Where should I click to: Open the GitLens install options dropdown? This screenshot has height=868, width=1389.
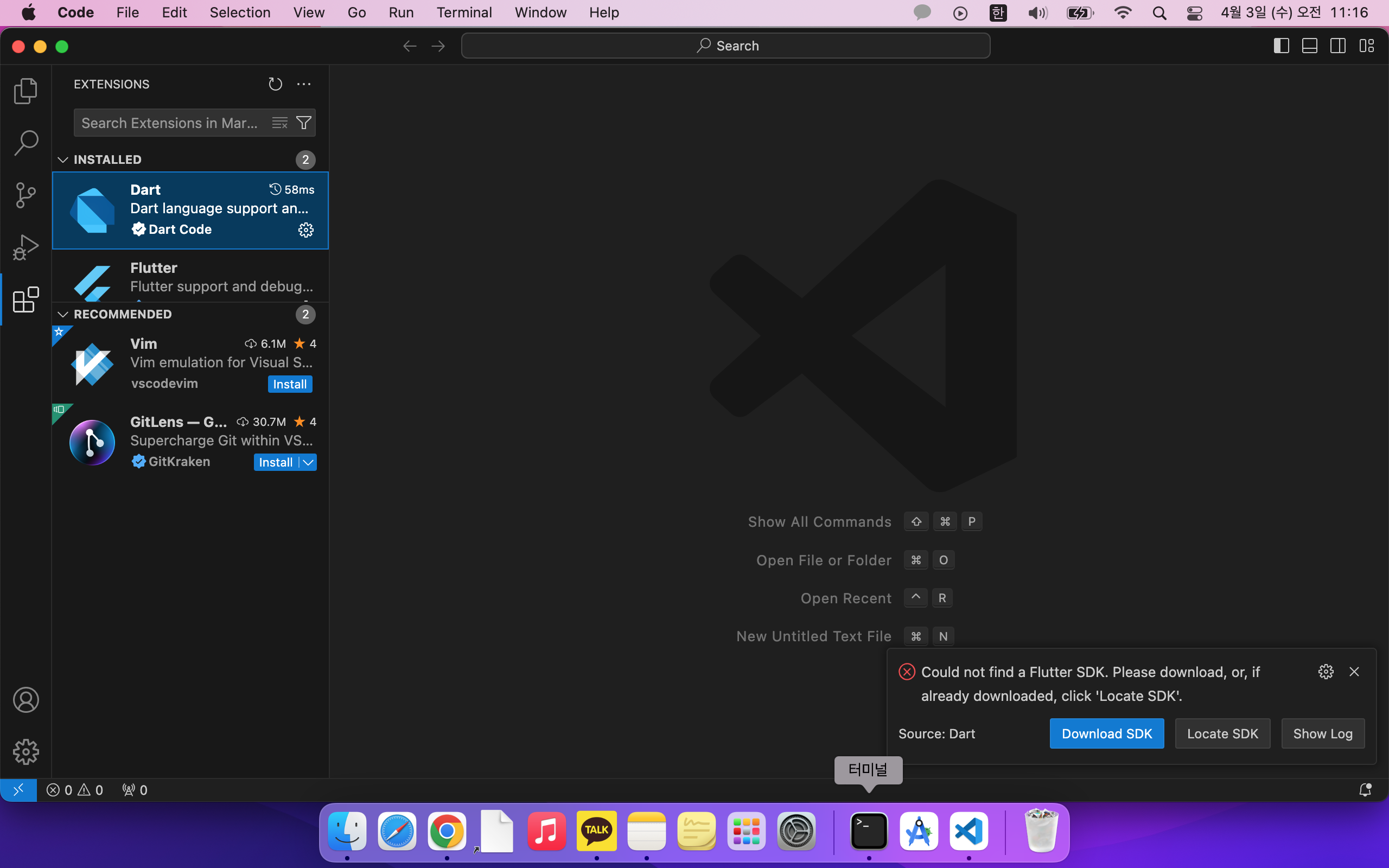coord(308,462)
